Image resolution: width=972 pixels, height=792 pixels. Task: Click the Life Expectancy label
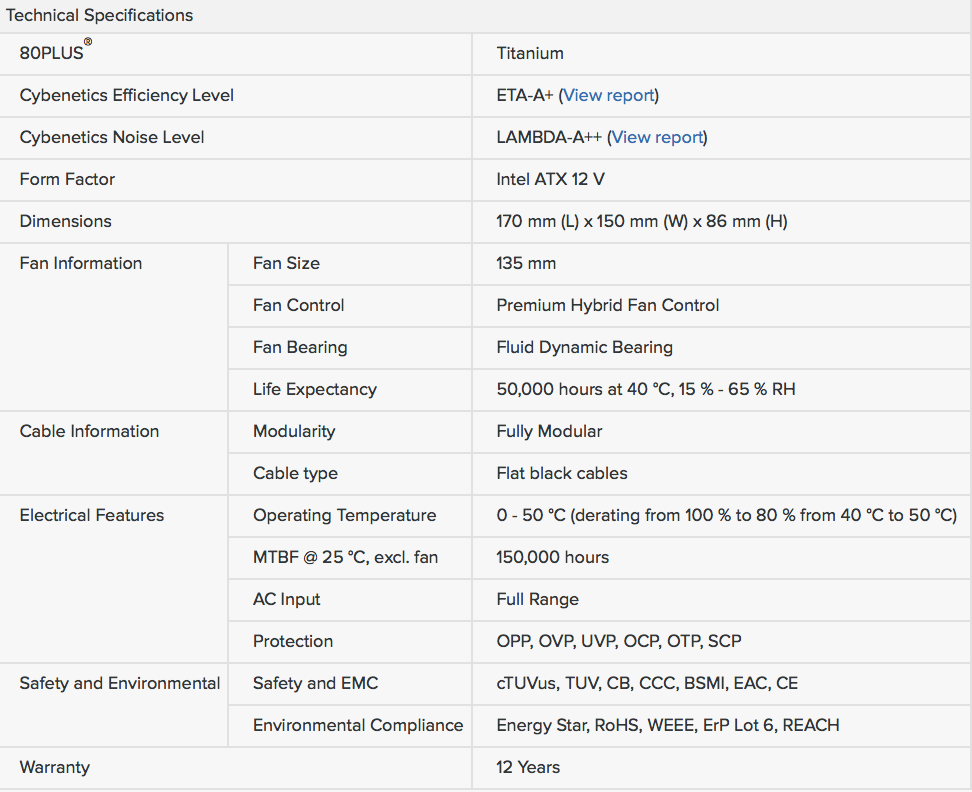pyautogui.click(x=314, y=390)
